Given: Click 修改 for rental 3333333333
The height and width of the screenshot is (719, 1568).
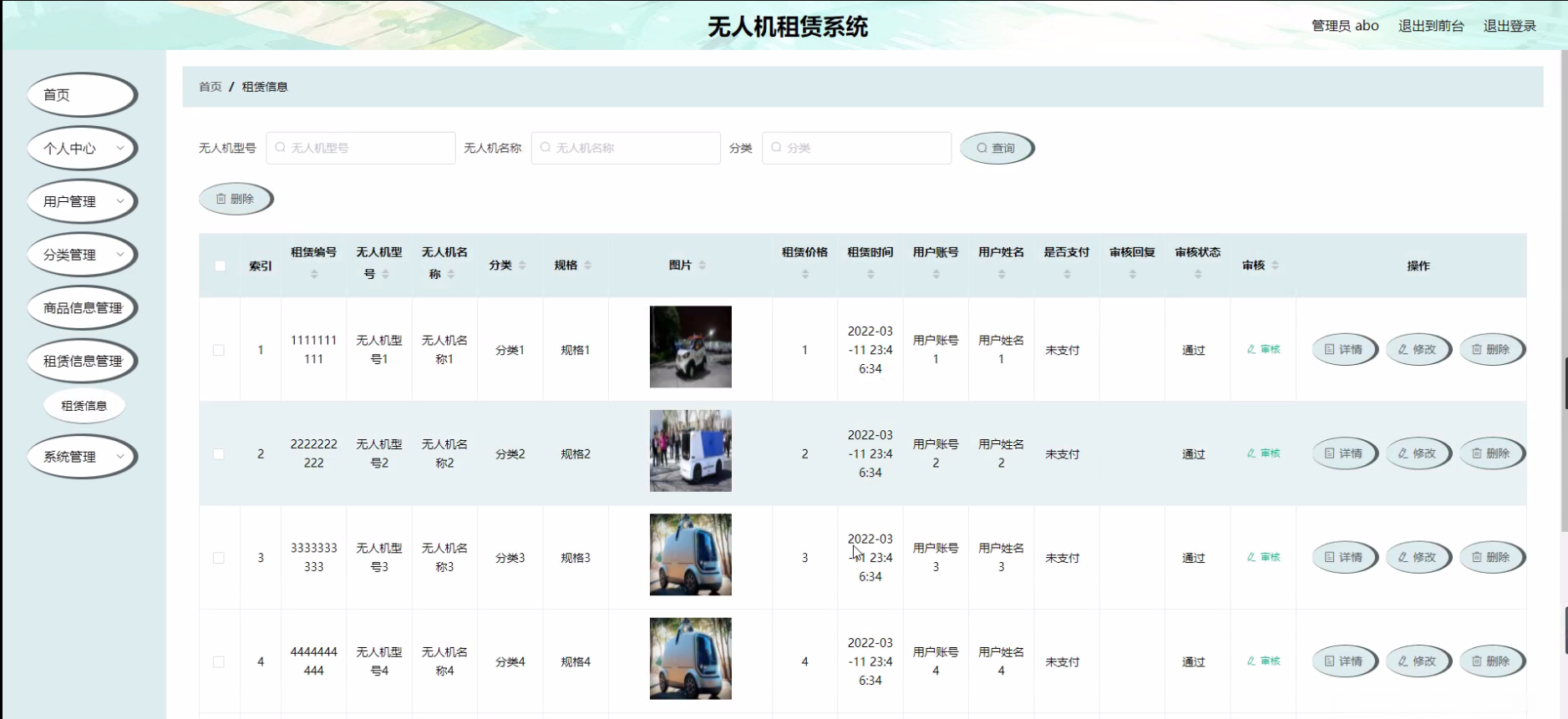Looking at the screenshot, I should [1418, 557].
